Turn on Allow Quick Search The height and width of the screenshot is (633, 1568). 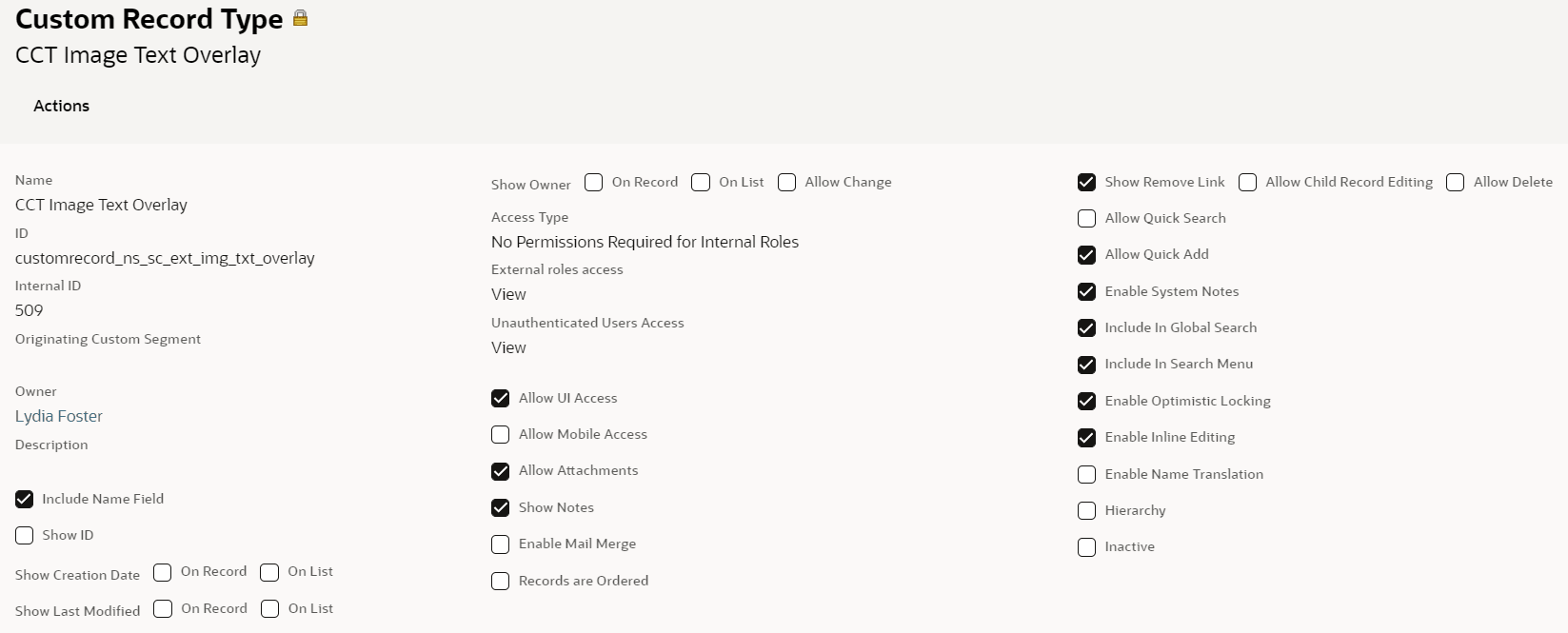point(1086,219)
